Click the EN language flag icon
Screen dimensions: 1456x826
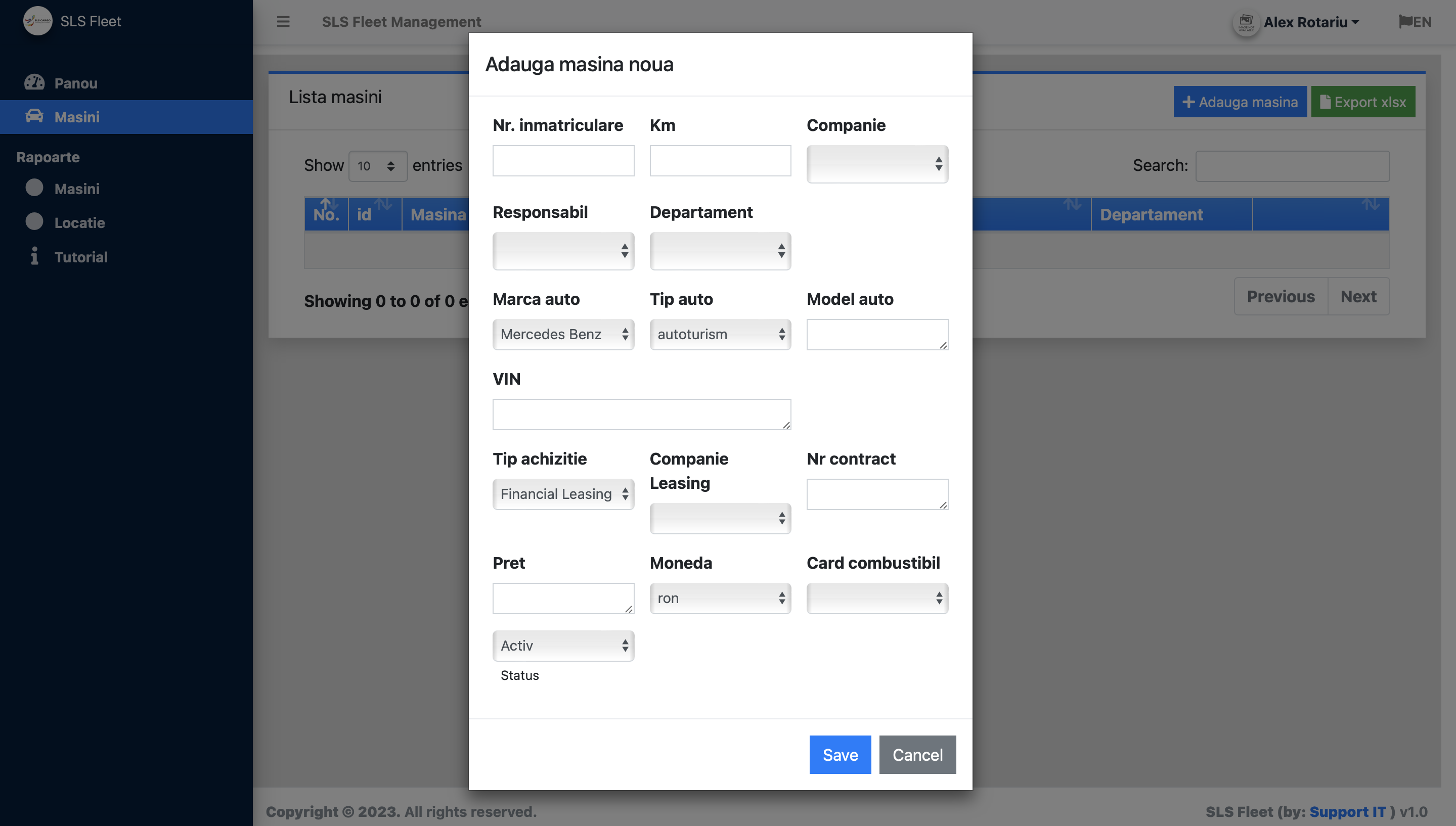click(x=1405, y=22)
